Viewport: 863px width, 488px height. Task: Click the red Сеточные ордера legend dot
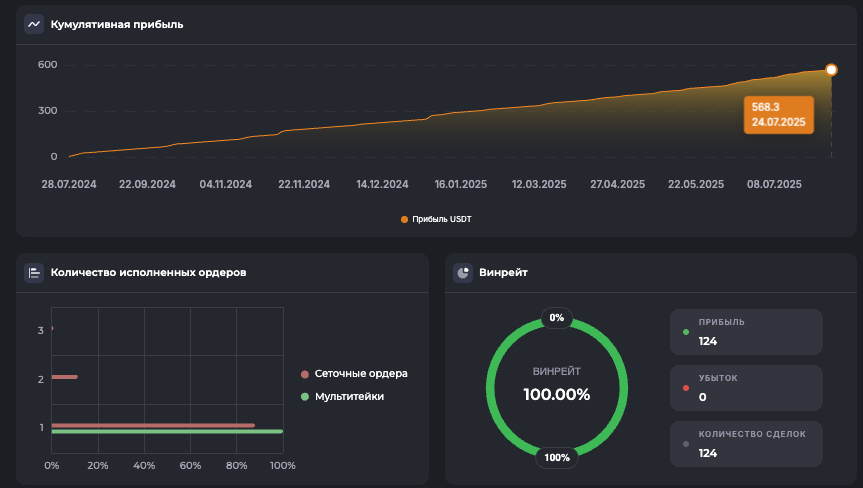(305, 374)
